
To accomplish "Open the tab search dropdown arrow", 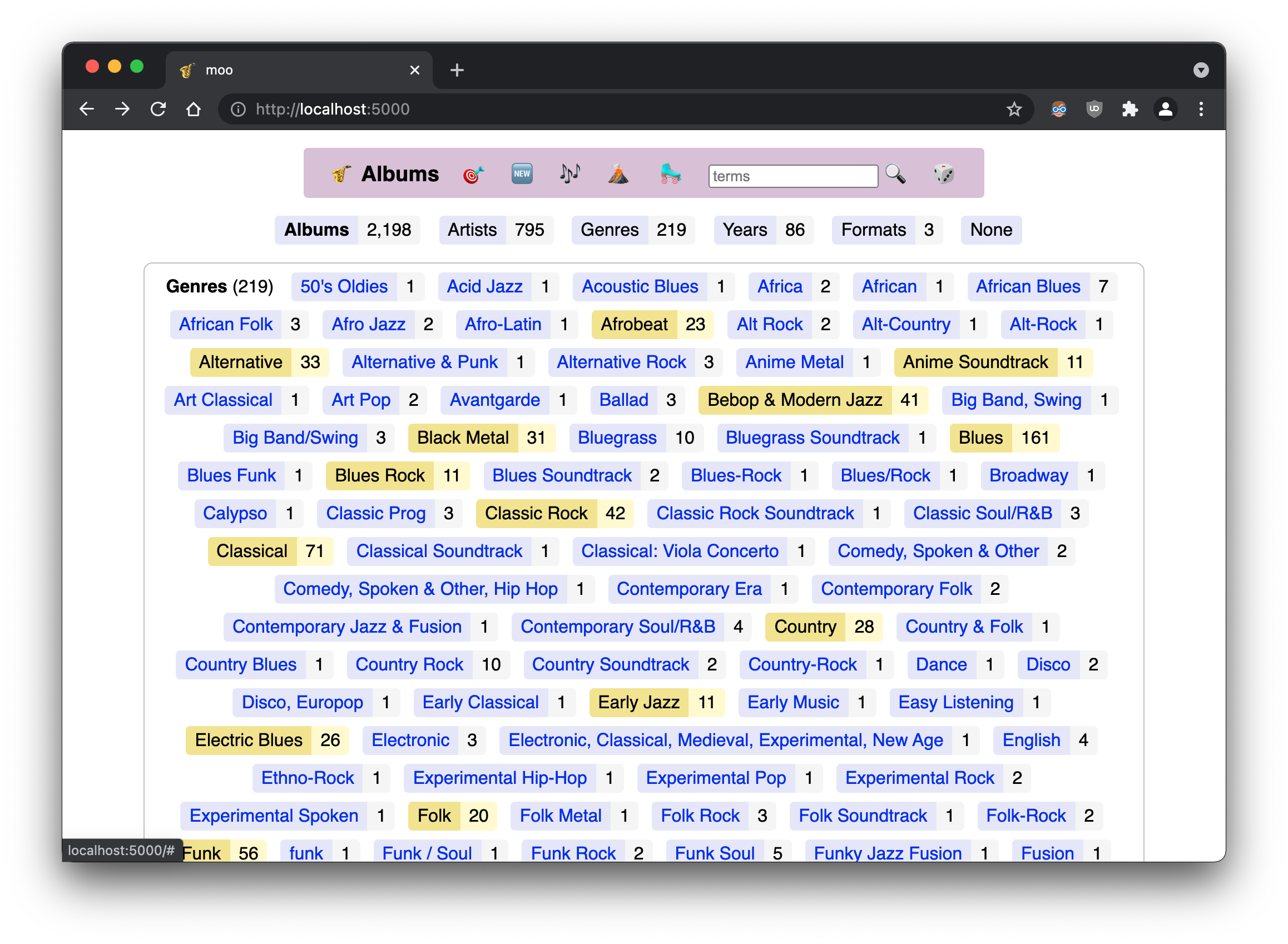I will click(1201, 70).
